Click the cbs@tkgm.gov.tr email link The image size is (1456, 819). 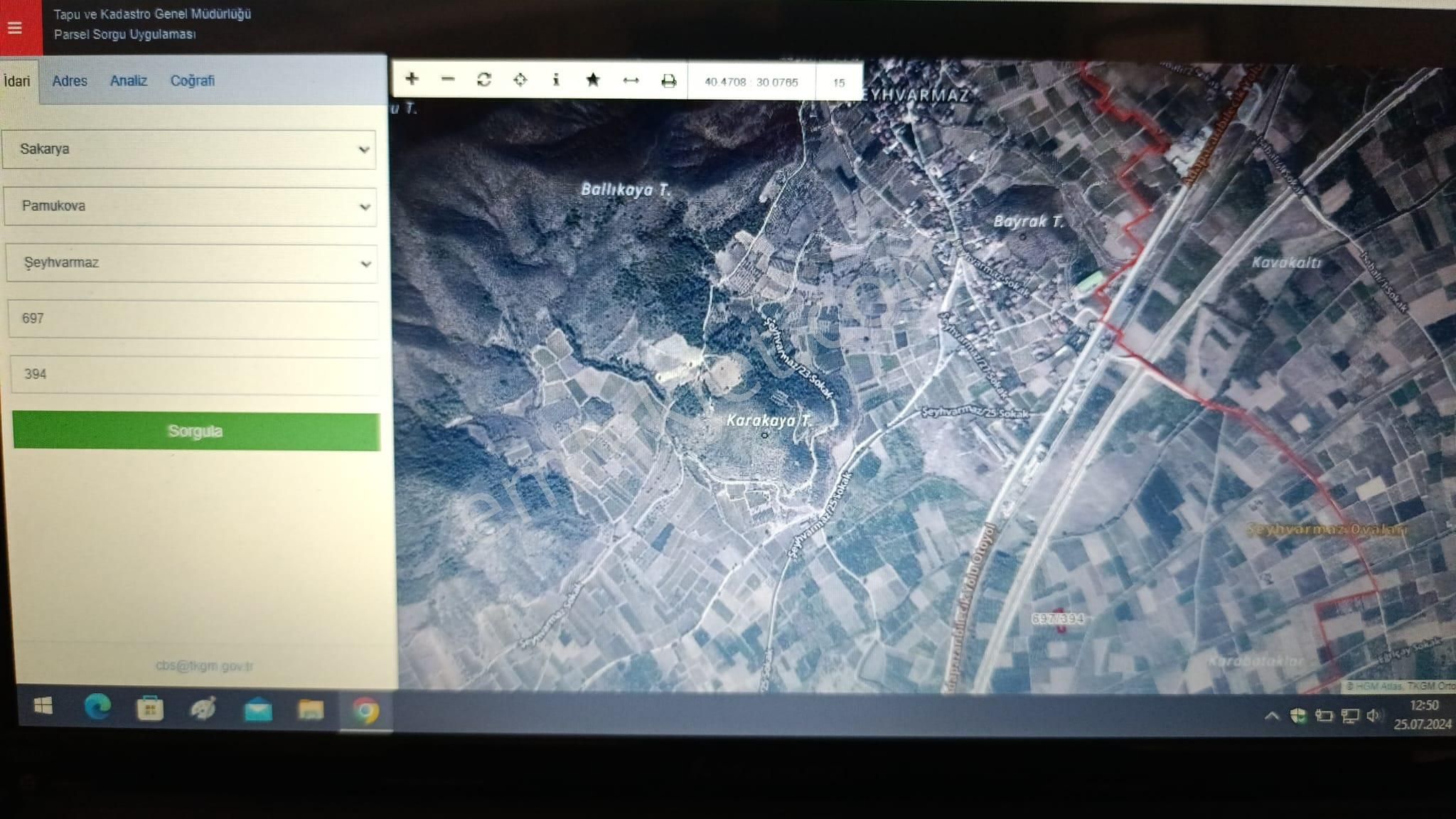tap(204, 666)
